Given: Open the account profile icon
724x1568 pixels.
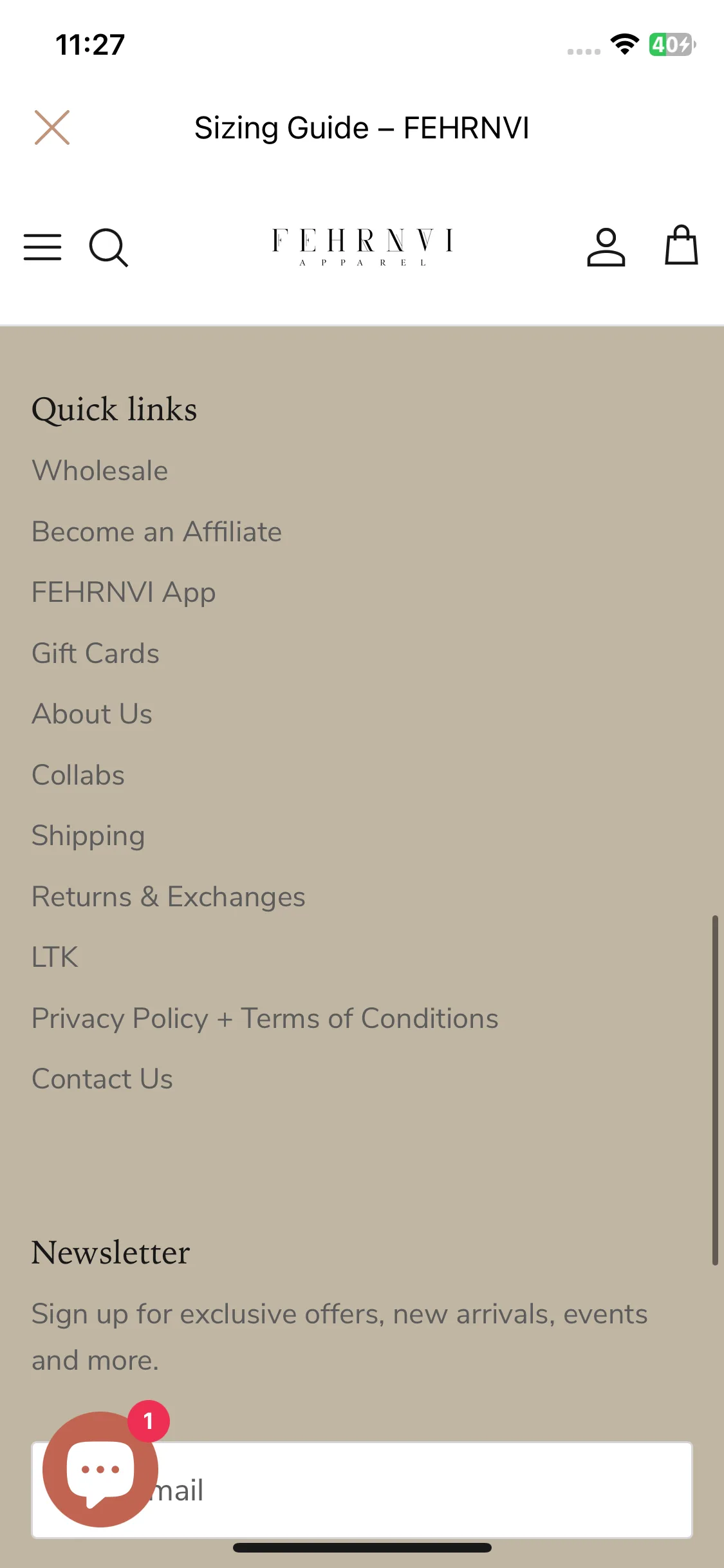Looking at the screenshot, I should (x=606, y=247).
